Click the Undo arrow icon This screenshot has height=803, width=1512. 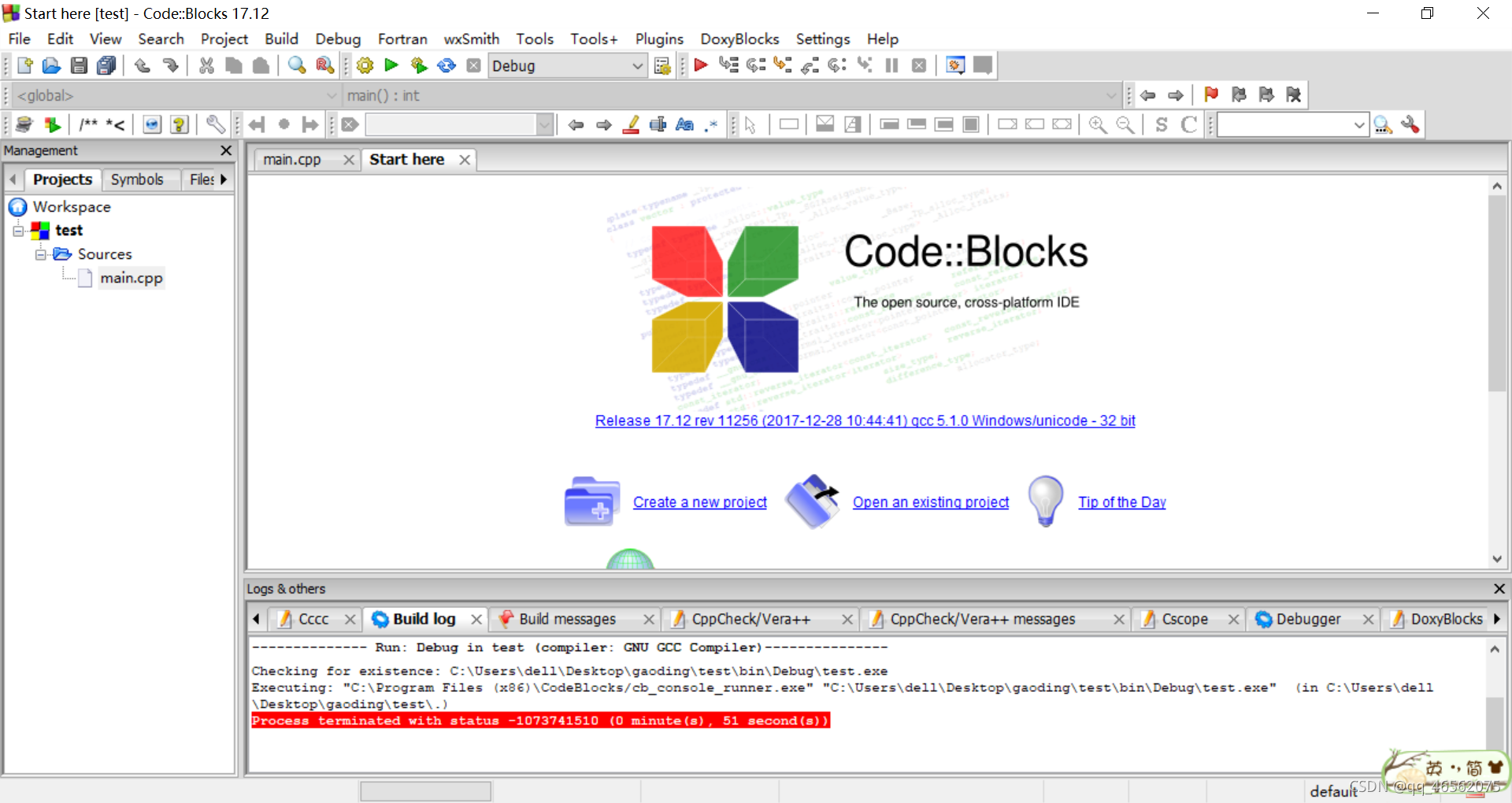[143, 65]
